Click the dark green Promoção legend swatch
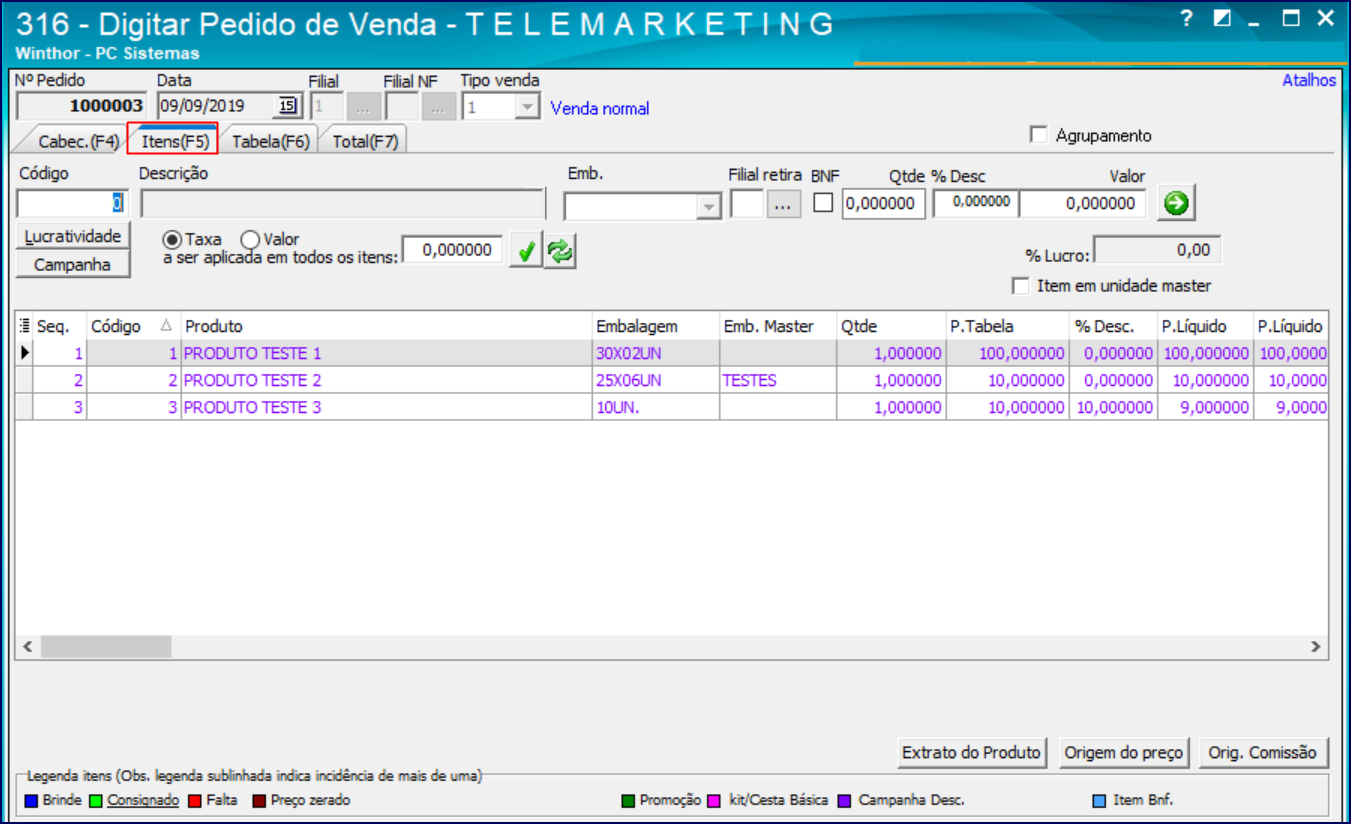Screen dimensions: 1351x824 (628, 801)
